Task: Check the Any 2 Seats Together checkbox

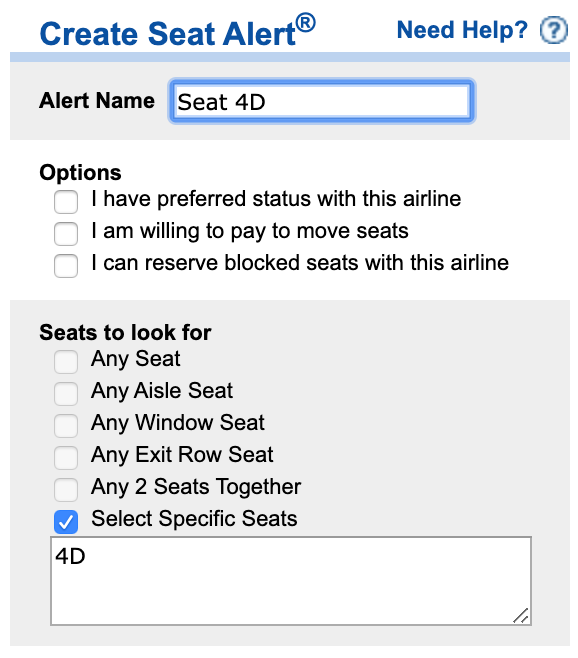Action: pyautogui.click(x=66, y=489)
